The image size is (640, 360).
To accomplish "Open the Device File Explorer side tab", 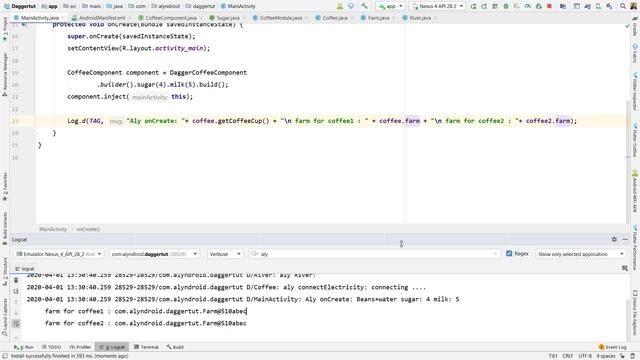I will [x=635, y=312].
